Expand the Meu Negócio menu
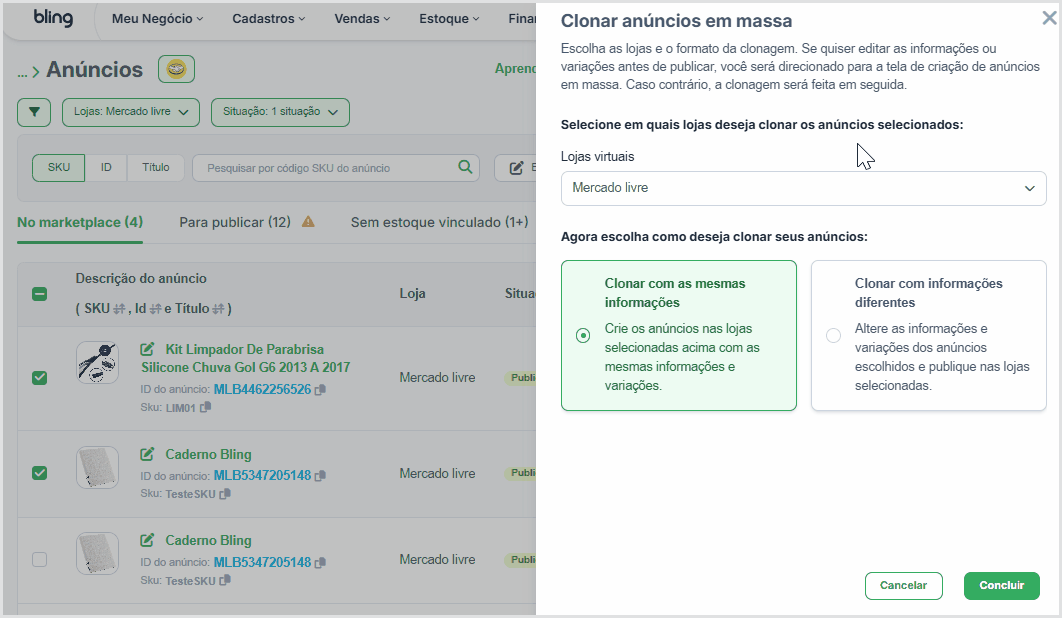This screenshot has height=618, width=1062. pos(157,19)
